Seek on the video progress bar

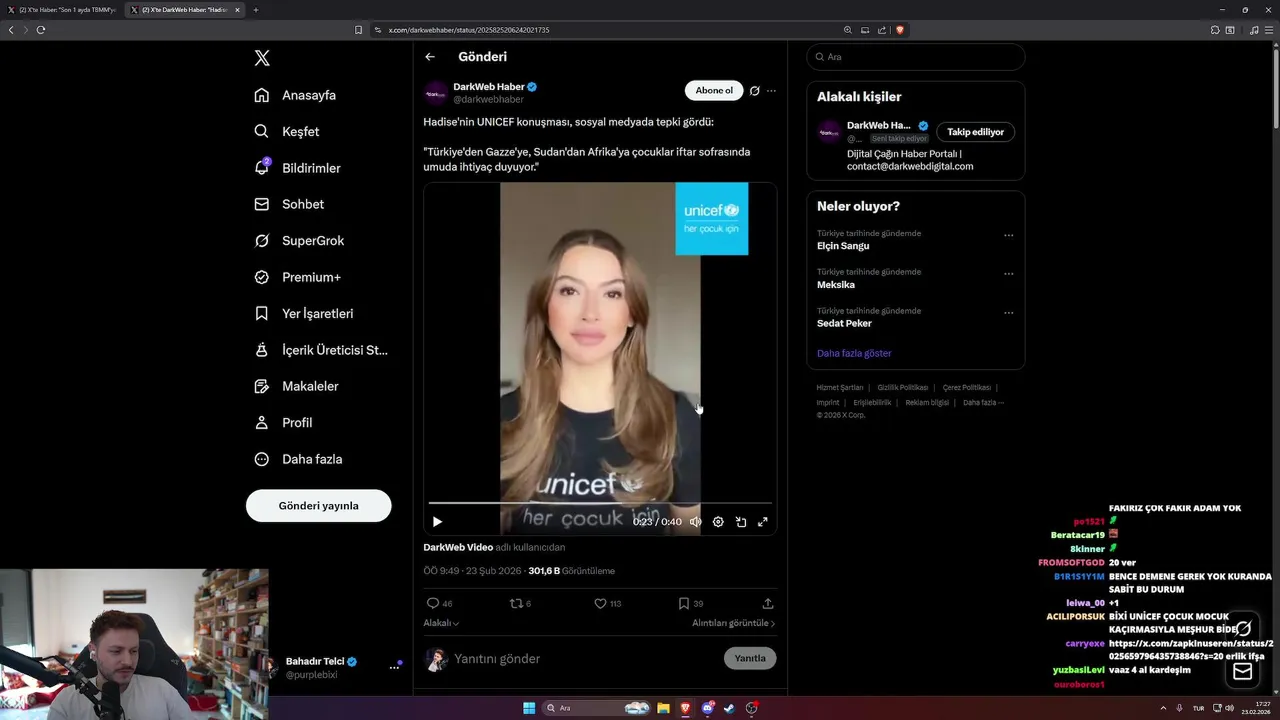[600, 503]
